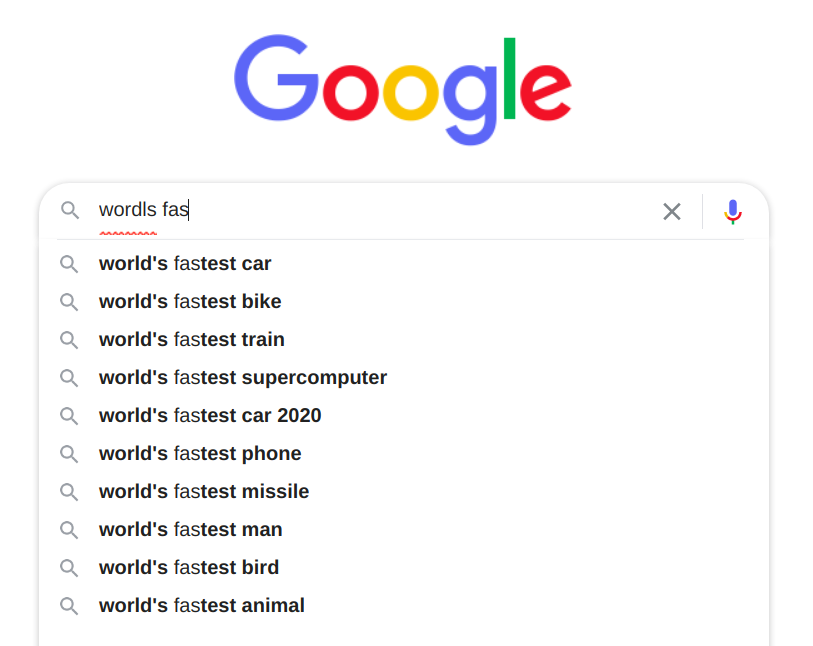Click the magnifier icon beside "world's fastest bike"
This screenshot has height=646, width=813.
pyautogui.click(x=69, y=302)
